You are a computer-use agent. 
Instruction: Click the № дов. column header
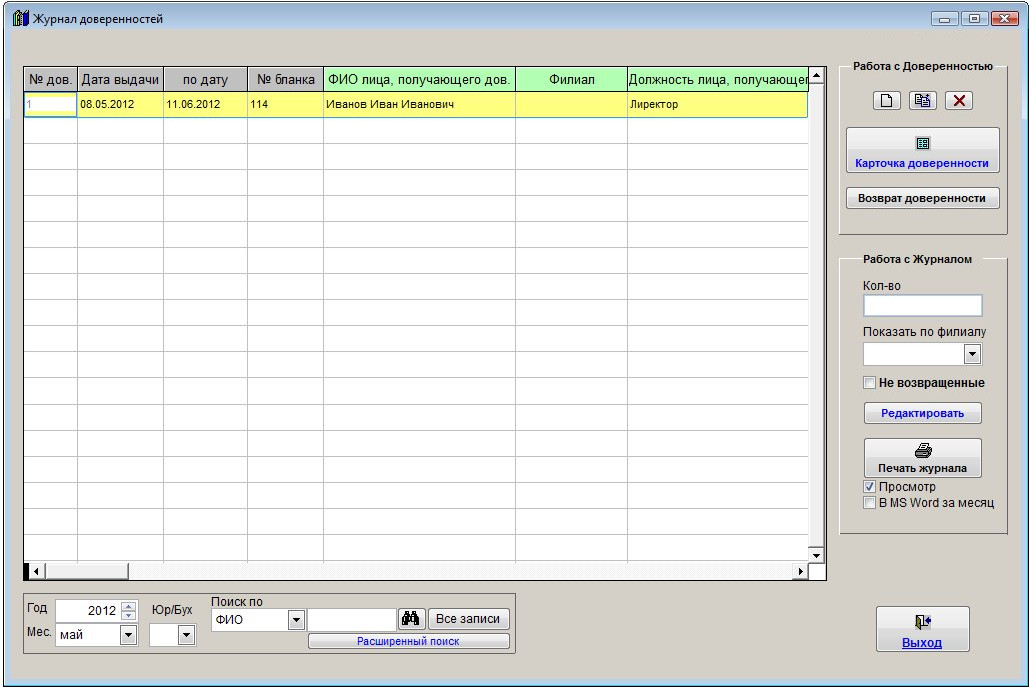point(51,79)
